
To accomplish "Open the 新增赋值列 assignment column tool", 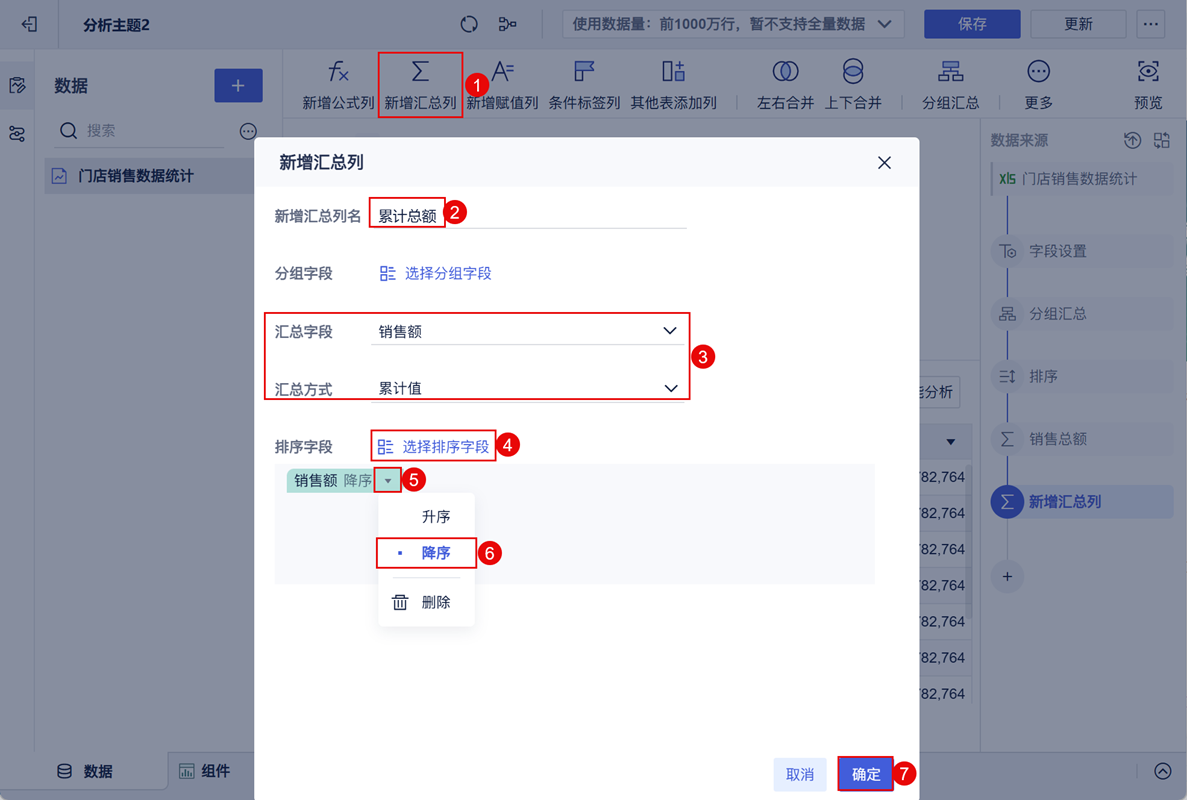I will [x=502, y=84].
